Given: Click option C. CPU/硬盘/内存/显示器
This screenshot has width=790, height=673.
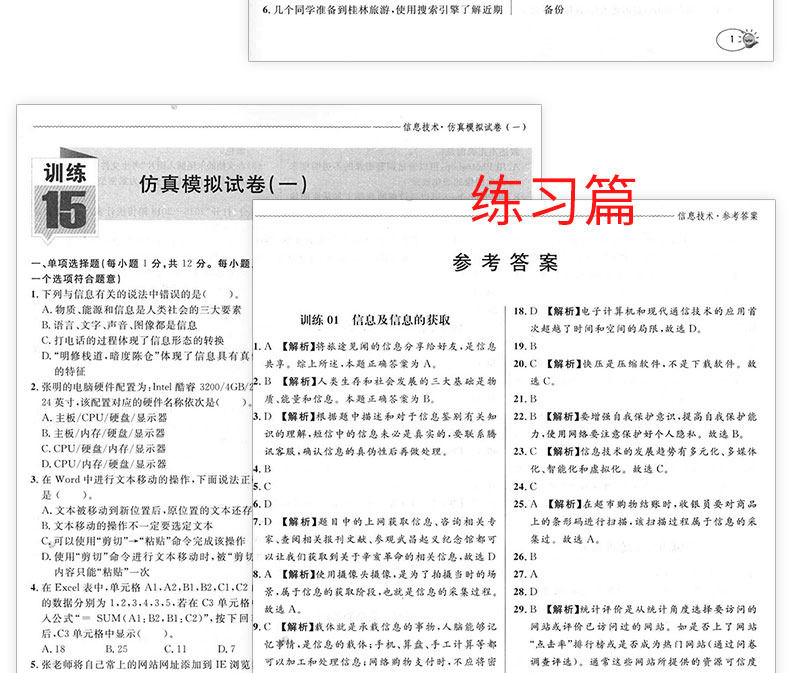Looking at the screenshot, I should click(x=104, y=448).
